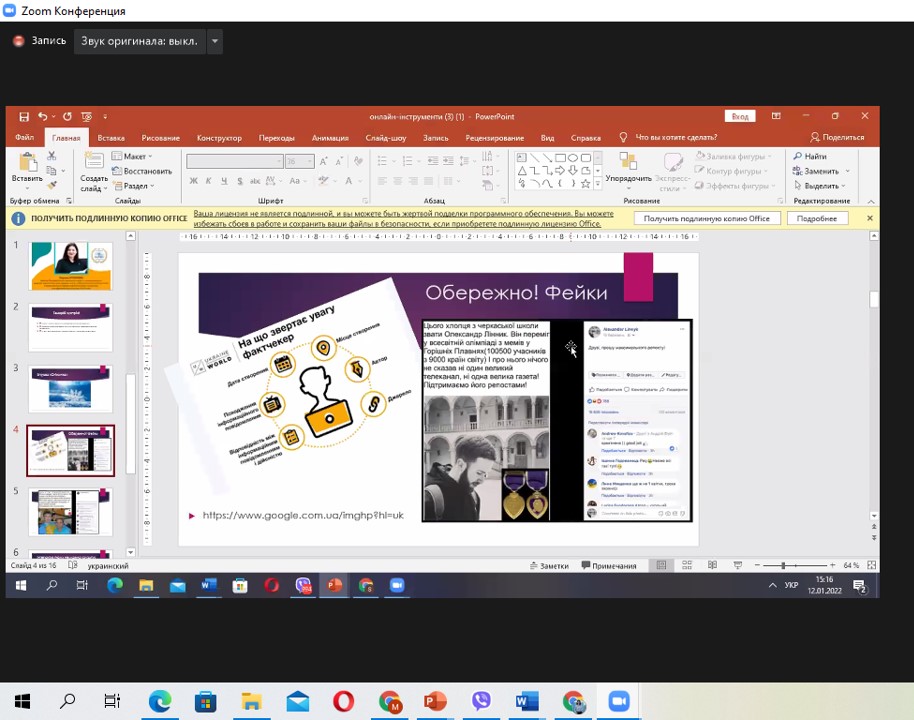Expand the Макет layout dropdown

tap(135, 156)
